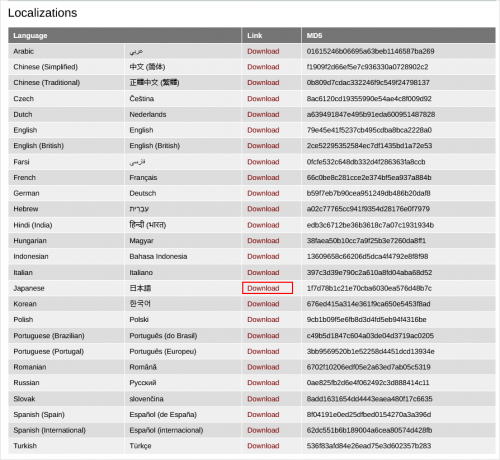Image resolution: width=500 pixels, height=460 pixels.
Task: Click the German Download link
Action: coord(263,193)
